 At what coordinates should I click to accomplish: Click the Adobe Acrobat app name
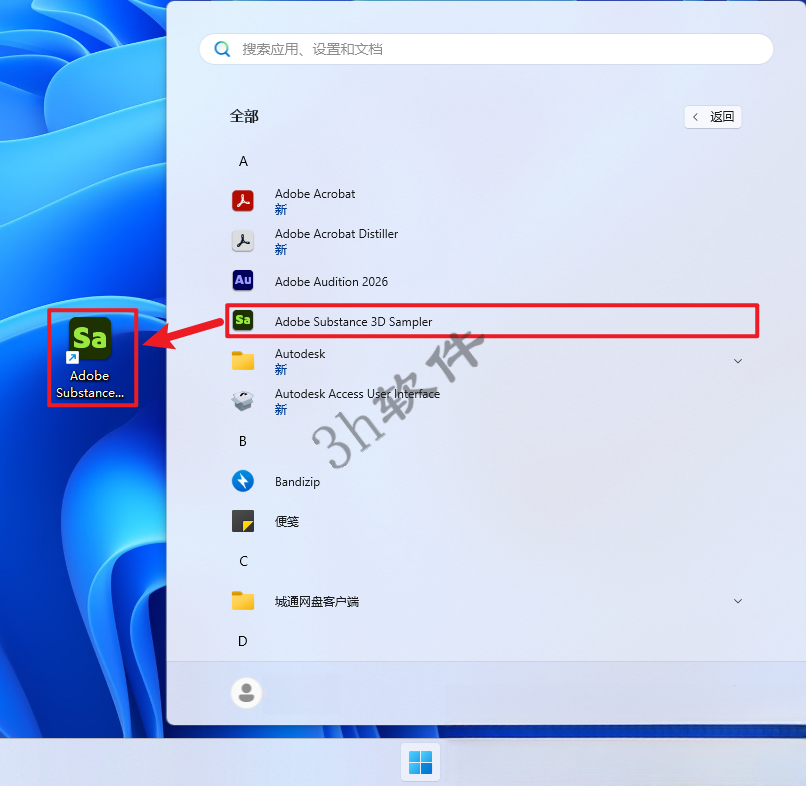(315, 194)
